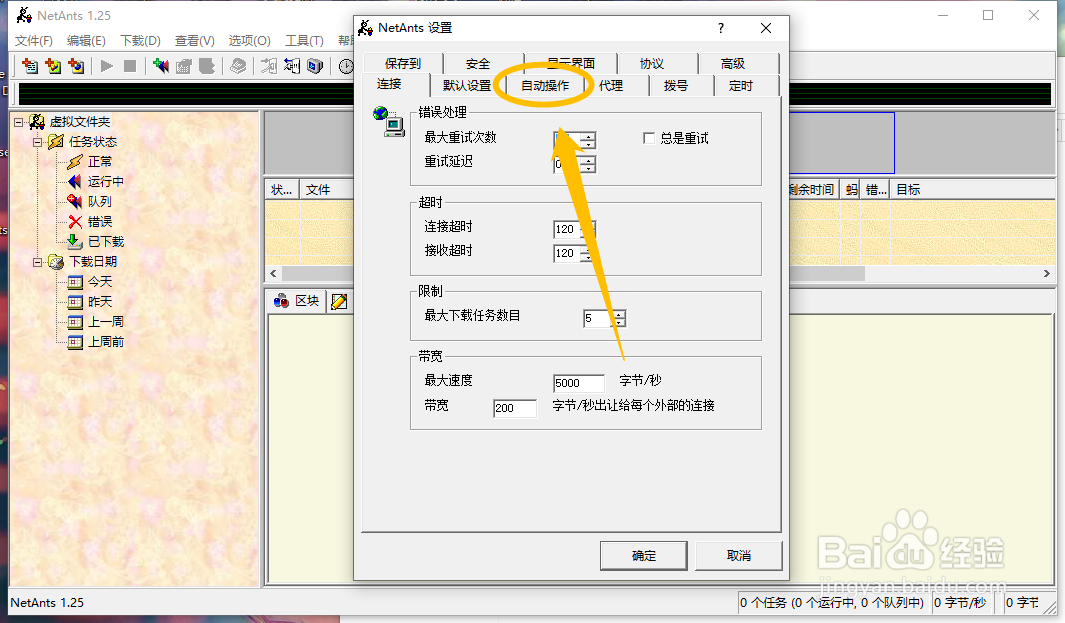
Task: Increase the 最大下载任务数目 spinner
Action: [x=619, y=314]
